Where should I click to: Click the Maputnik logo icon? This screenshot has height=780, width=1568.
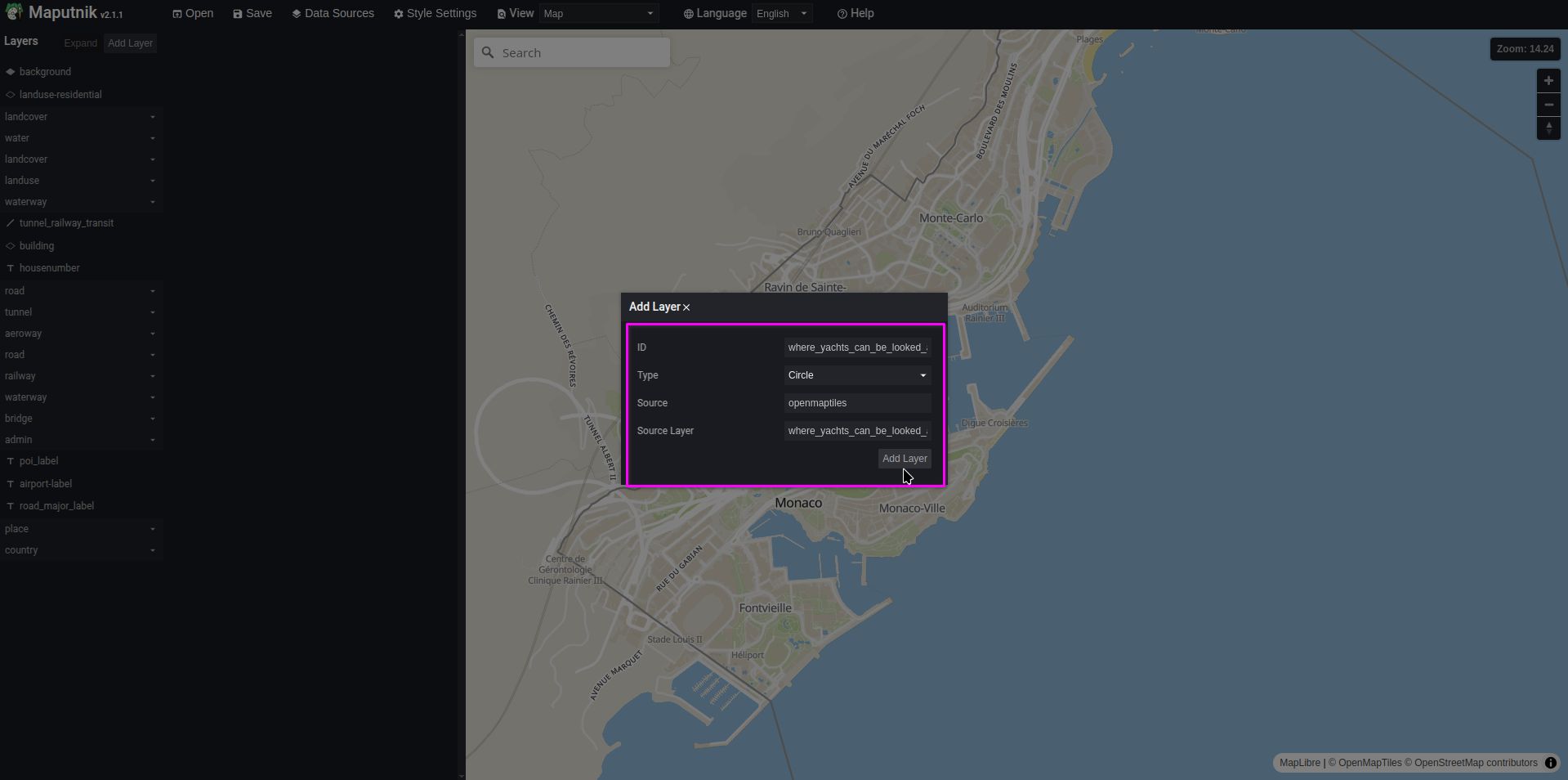coord(14,12)
